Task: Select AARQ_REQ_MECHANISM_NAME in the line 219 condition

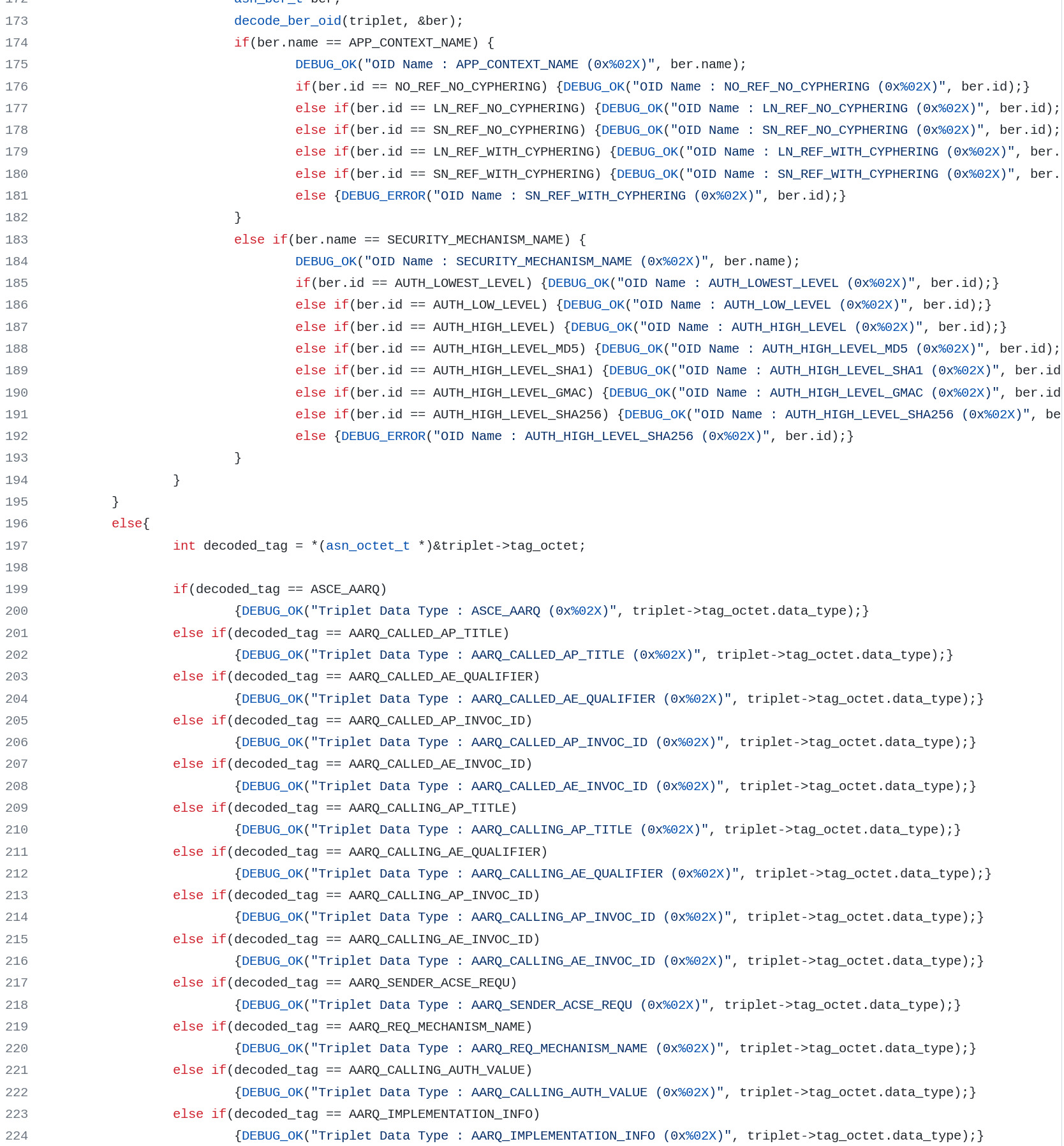Action: pos(437,1027)
